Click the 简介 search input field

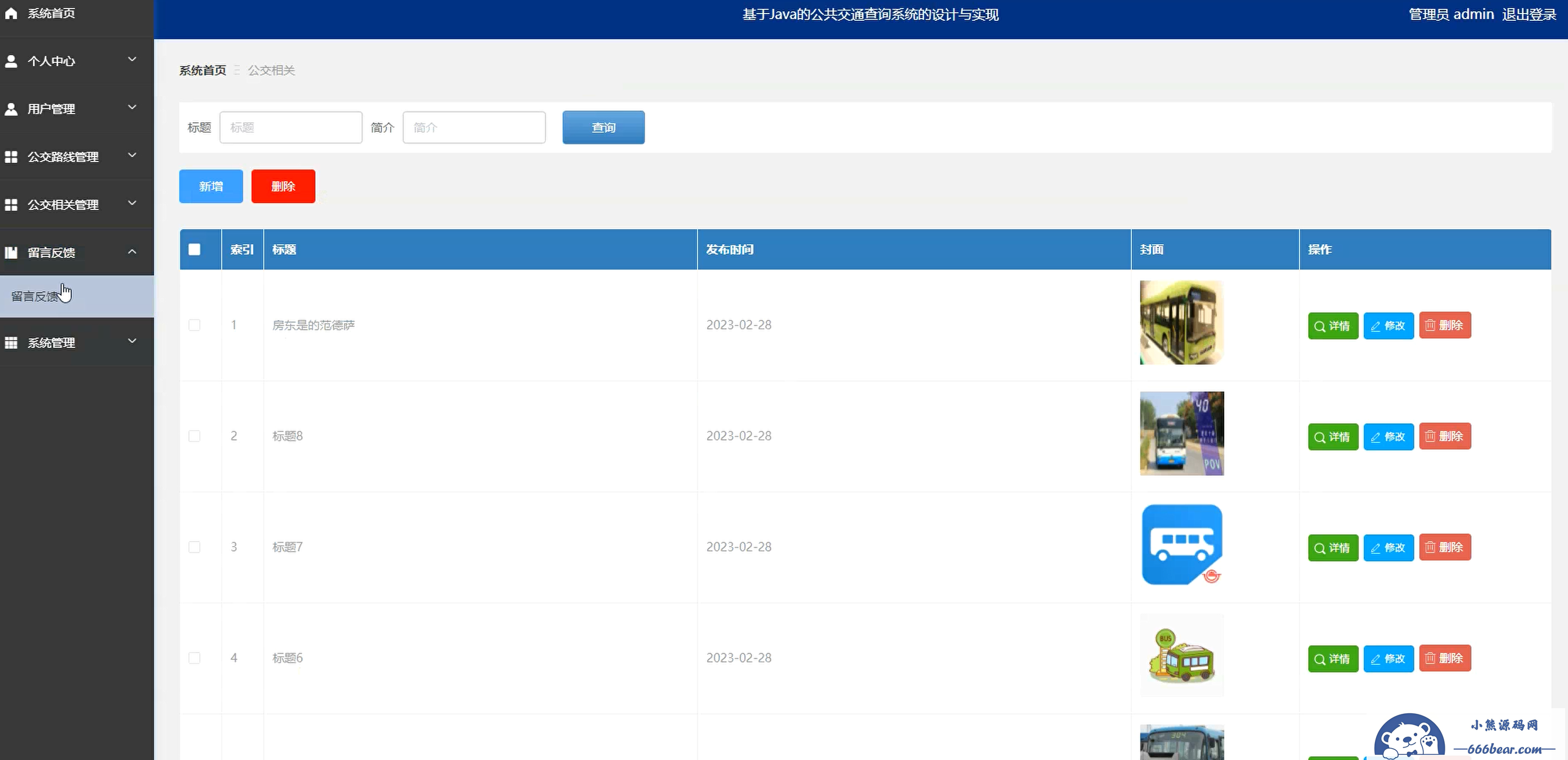pos(474,127)
